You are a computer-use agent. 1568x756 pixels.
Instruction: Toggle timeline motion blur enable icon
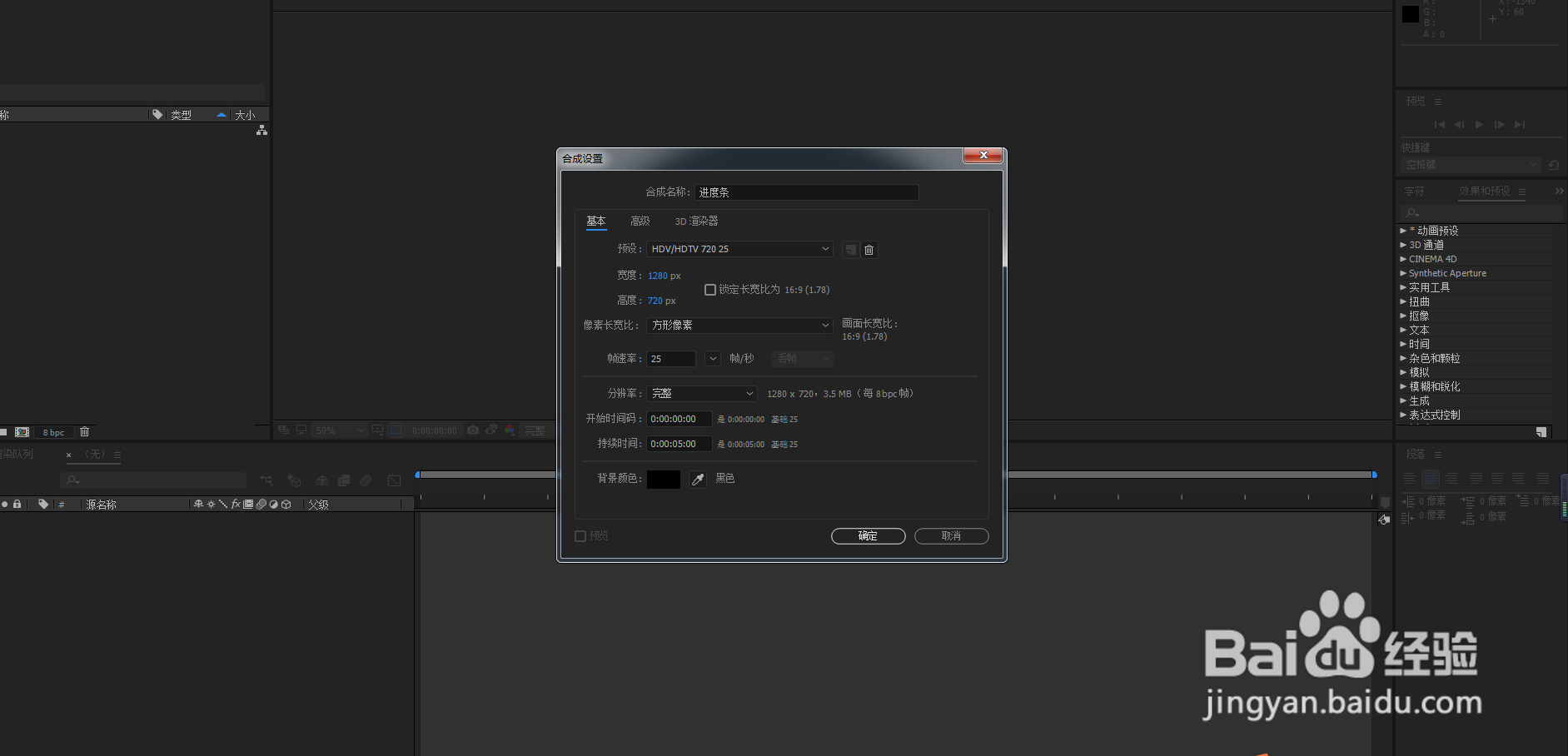coord(366,480)
